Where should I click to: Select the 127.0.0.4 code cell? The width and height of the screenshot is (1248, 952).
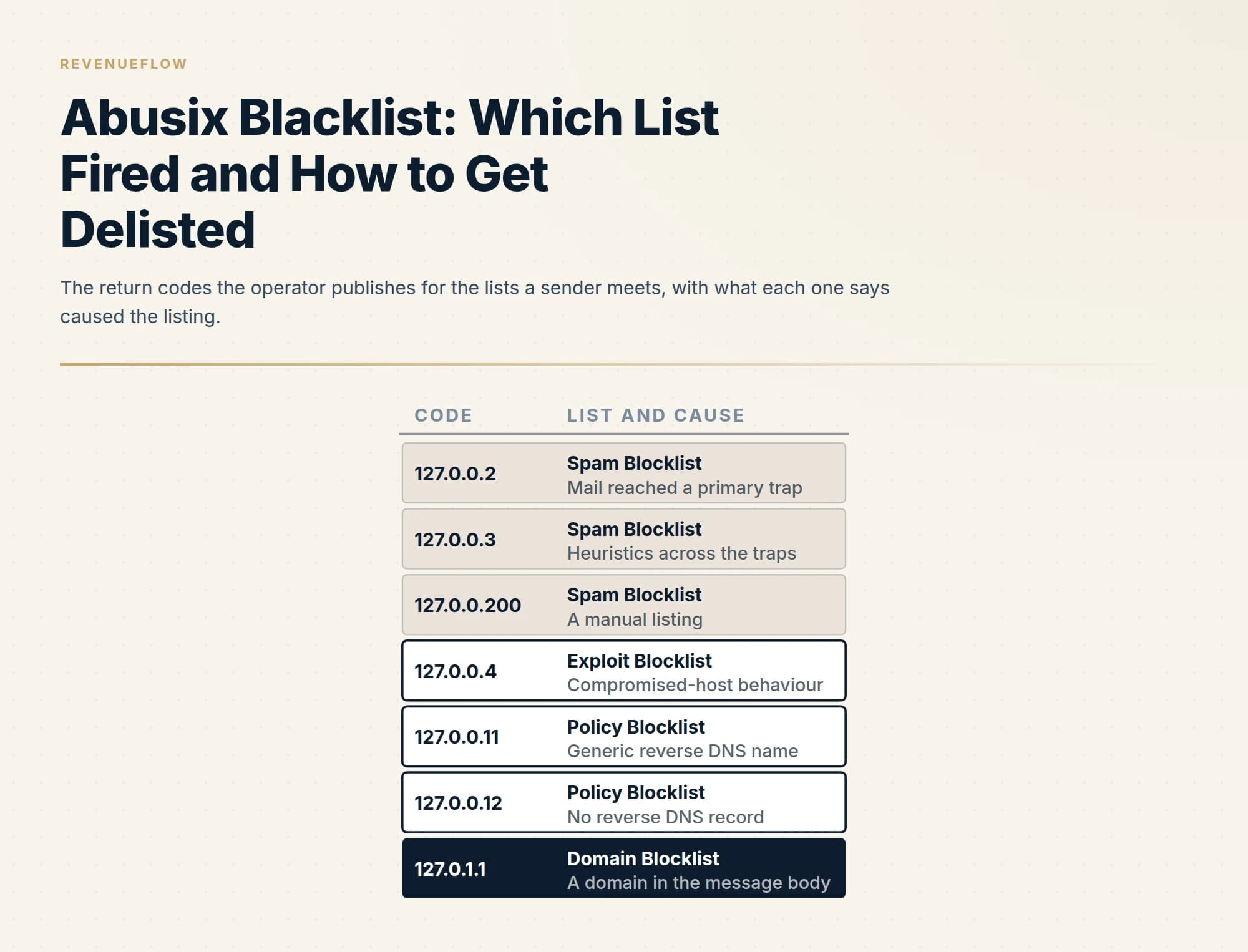coord(456,671)
